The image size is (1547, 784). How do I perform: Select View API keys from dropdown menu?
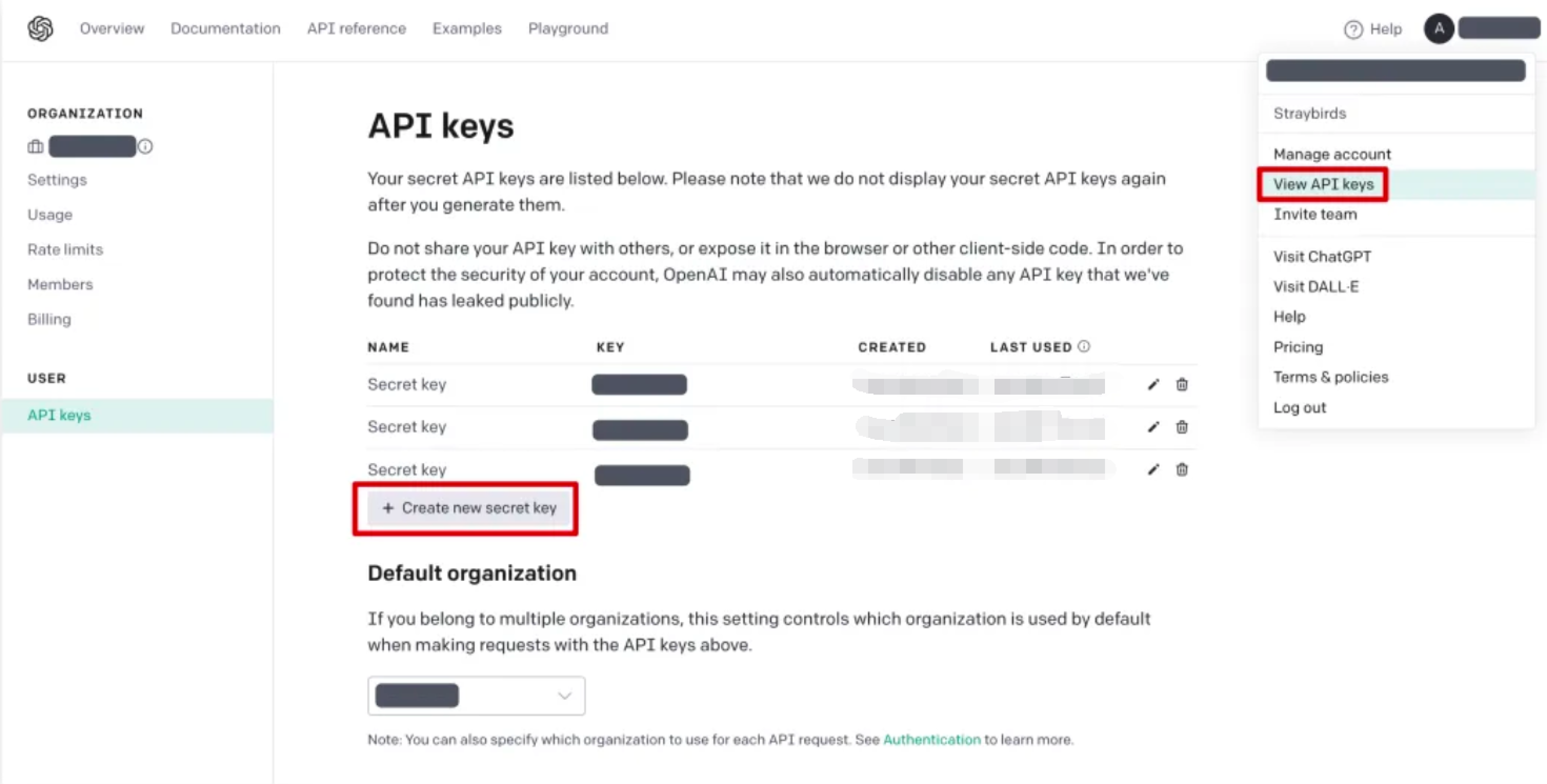tap(1322, 184)
